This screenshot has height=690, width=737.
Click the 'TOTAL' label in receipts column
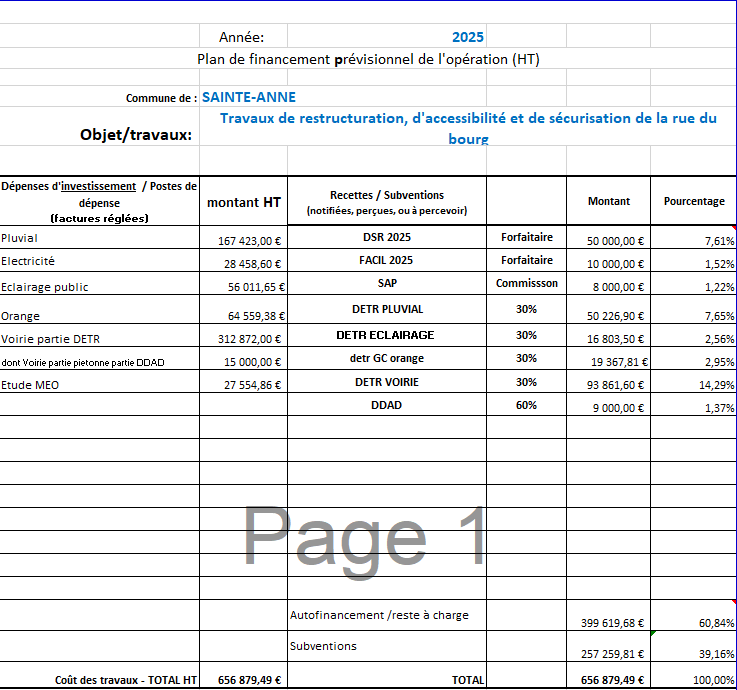tap(468, 680)
